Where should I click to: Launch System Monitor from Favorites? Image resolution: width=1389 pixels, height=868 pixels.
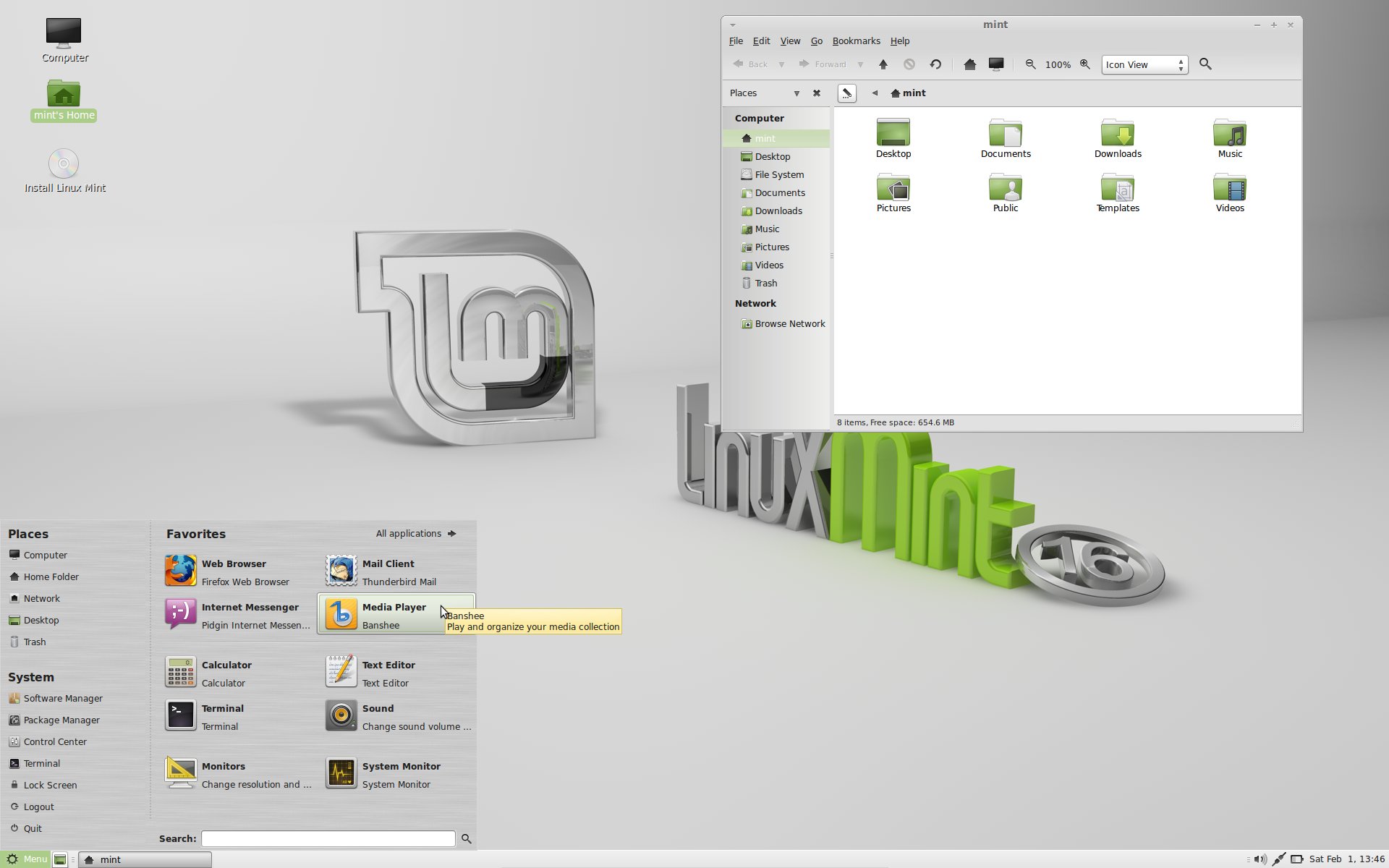coord(396,774)
